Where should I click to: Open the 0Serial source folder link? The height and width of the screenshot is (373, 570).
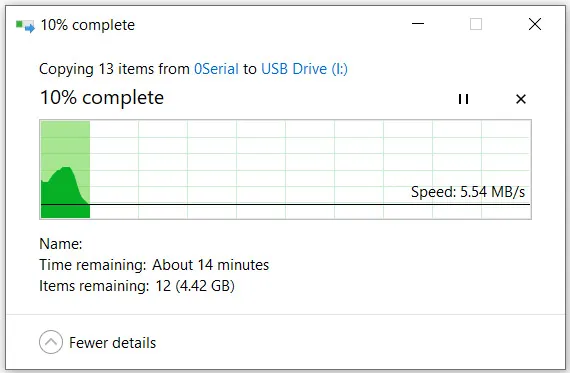[216, 69]
